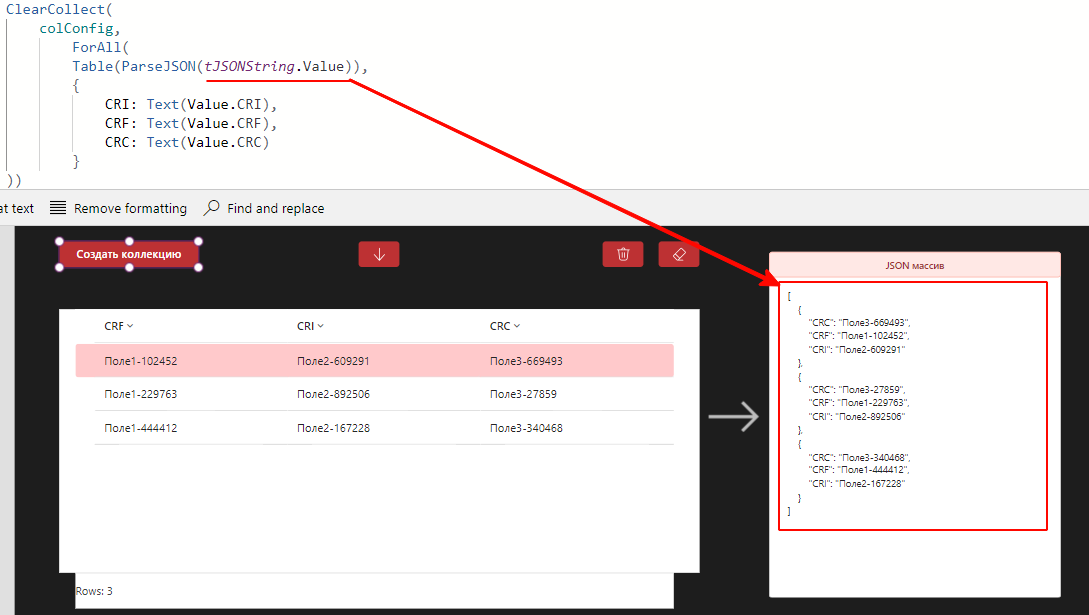Click the large gray right arrow
The width and height of the screenshot is (1089, 615).
click(734, 416)
